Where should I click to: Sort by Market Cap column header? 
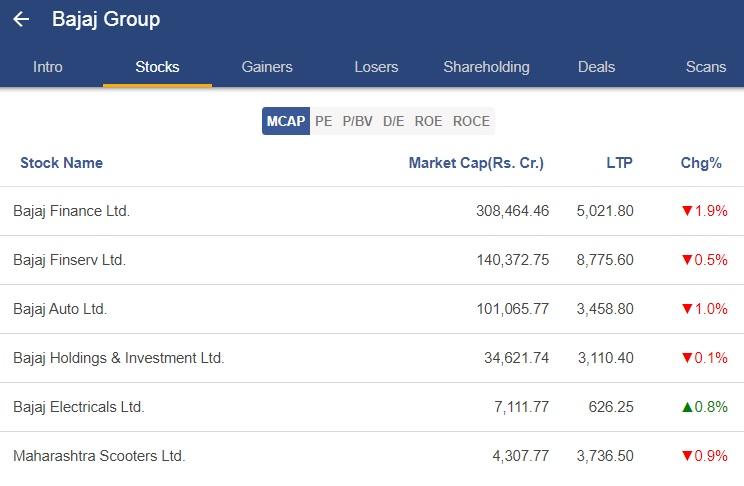pos(476,163)
